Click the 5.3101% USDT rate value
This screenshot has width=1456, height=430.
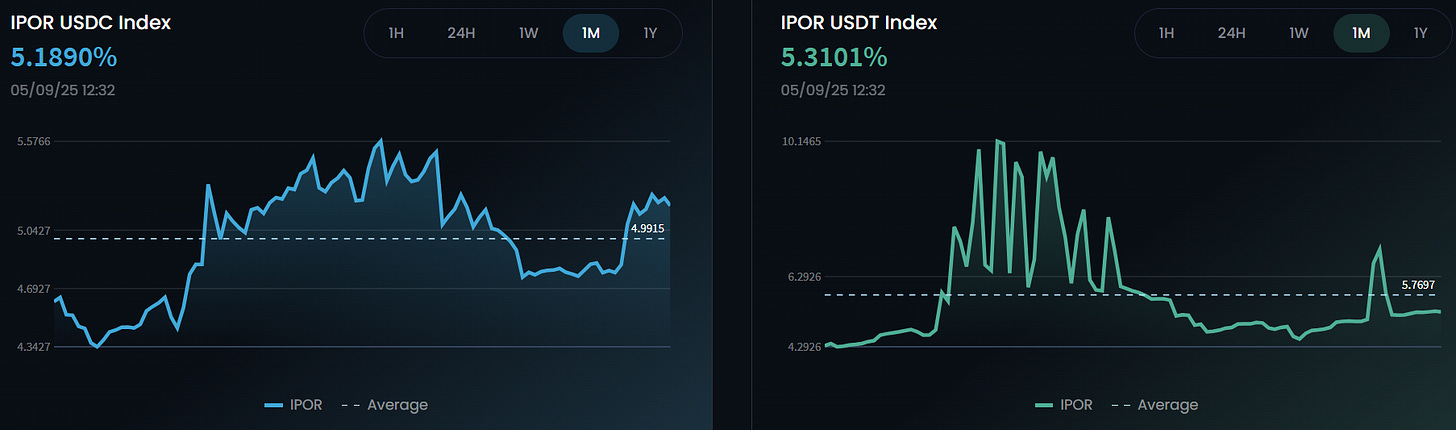834,58
